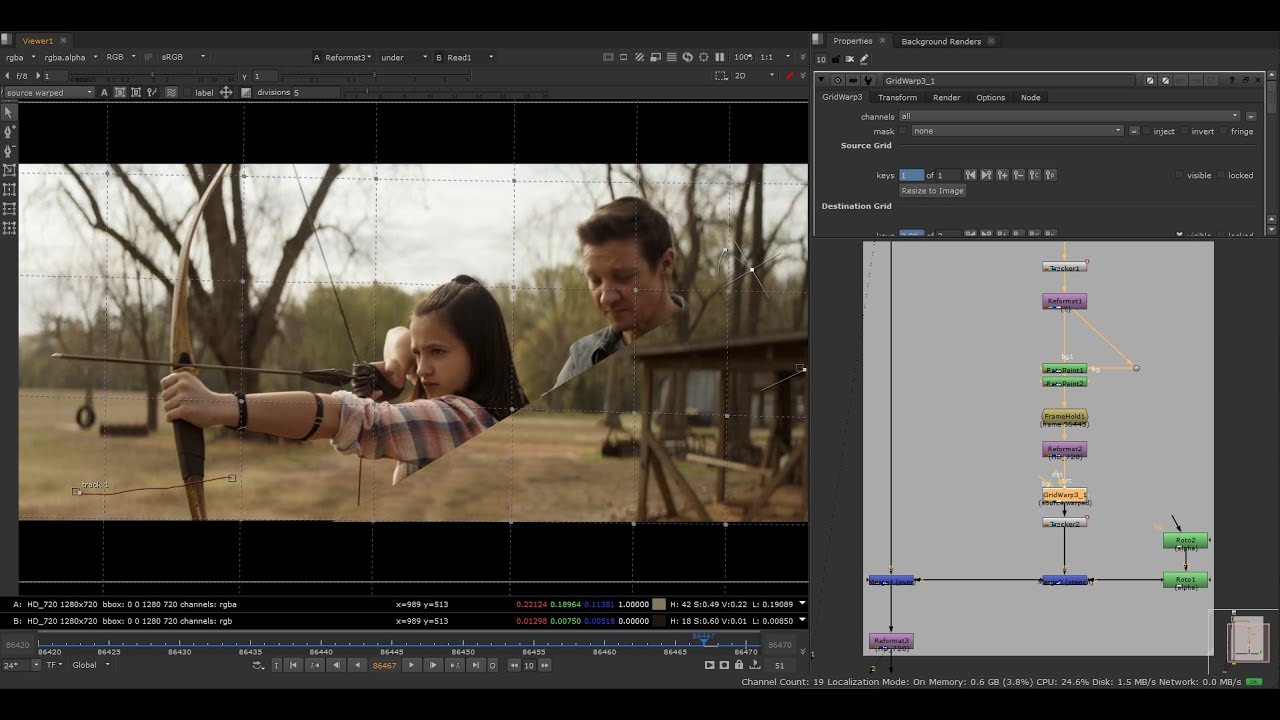The image size is (1280, 720).
Task: Select the arrow selection tool in viewer toolbar
Action: tap(9, 112)
